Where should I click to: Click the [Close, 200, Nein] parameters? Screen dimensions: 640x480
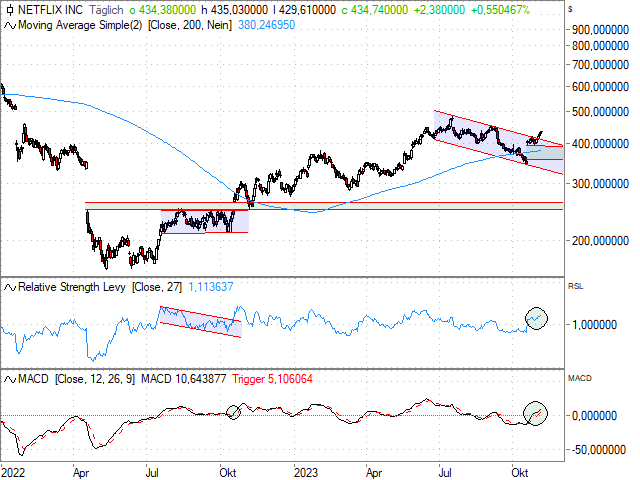click(x=190, y=25)
